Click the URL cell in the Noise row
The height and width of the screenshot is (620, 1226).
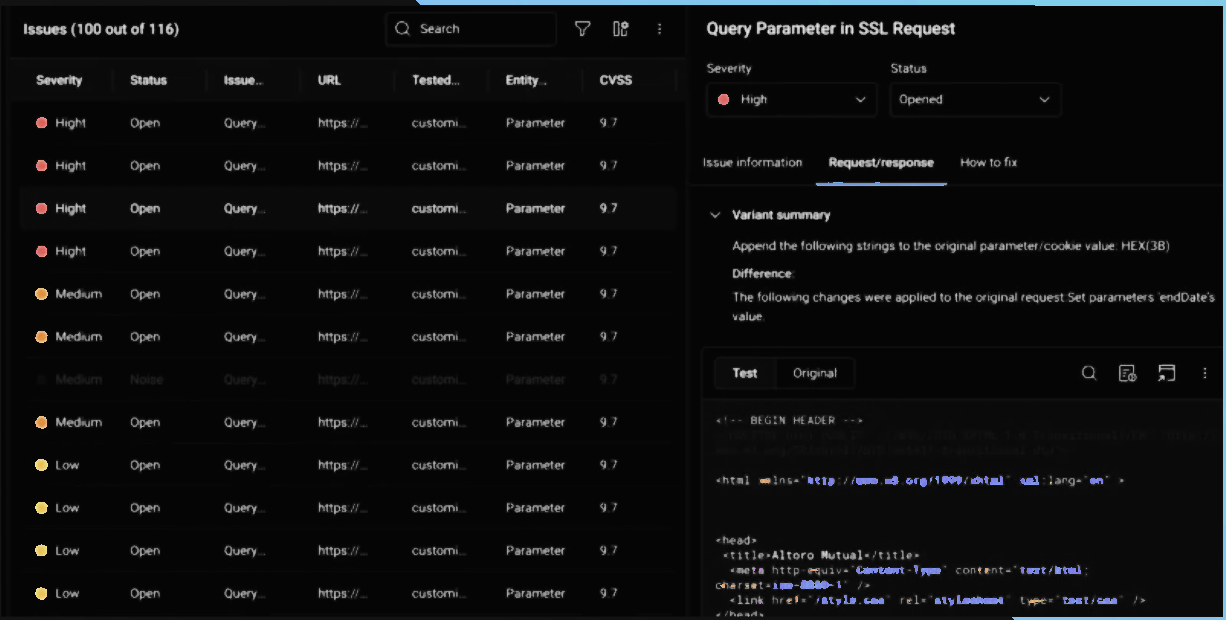[342, 380]
